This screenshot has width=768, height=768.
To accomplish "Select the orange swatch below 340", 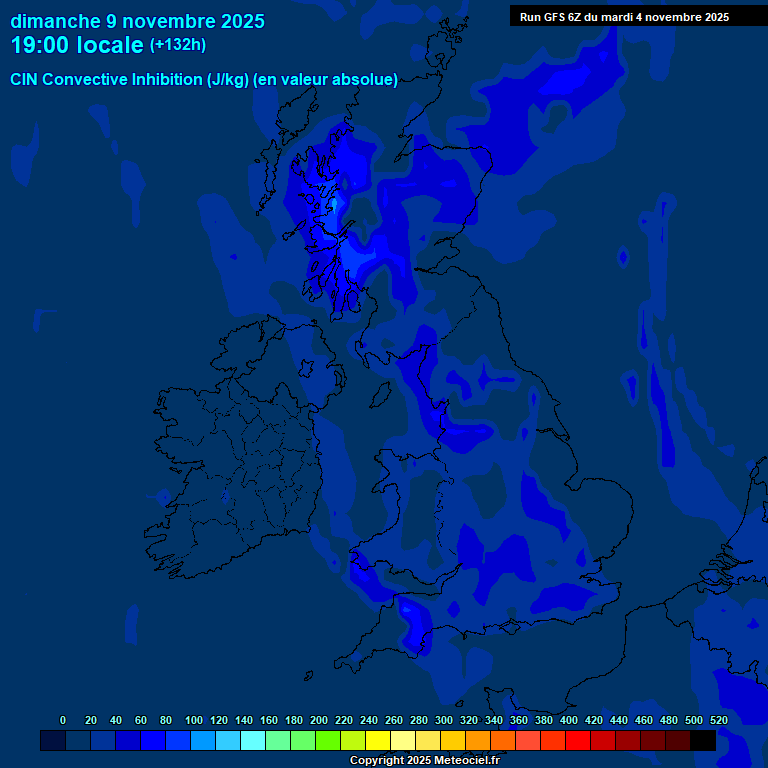I will point(478,741).
